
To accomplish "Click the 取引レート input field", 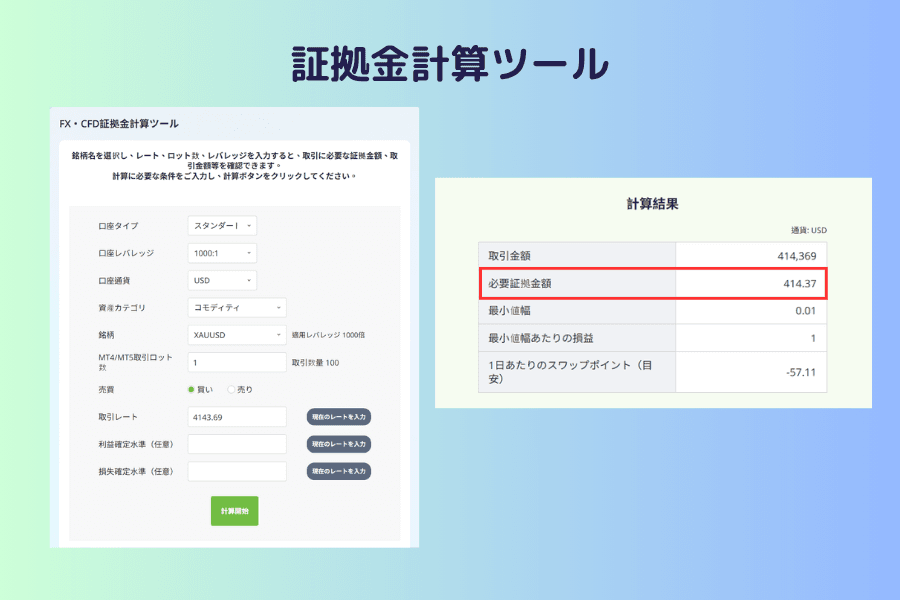I will point(236,417).
